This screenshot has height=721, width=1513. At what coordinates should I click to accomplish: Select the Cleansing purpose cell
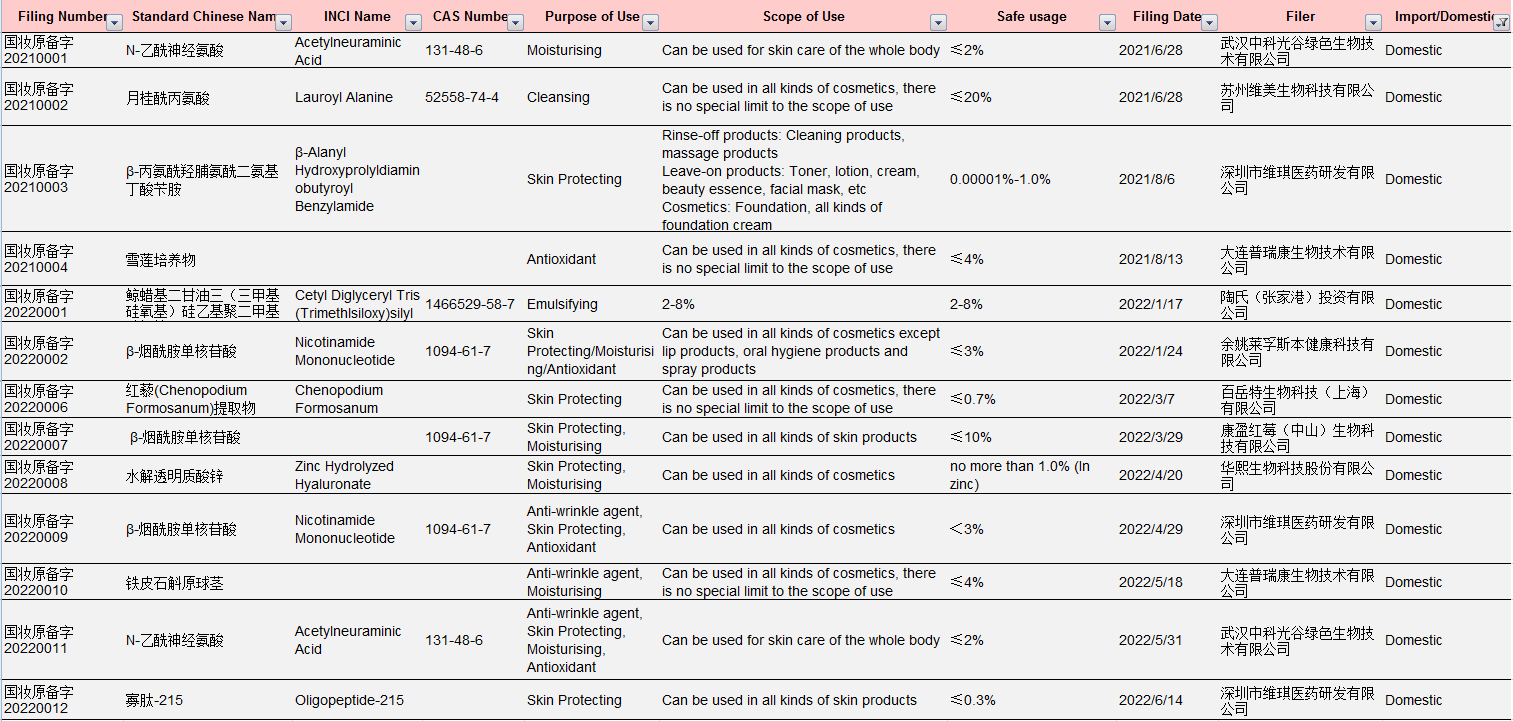click(x=558, y=97)
